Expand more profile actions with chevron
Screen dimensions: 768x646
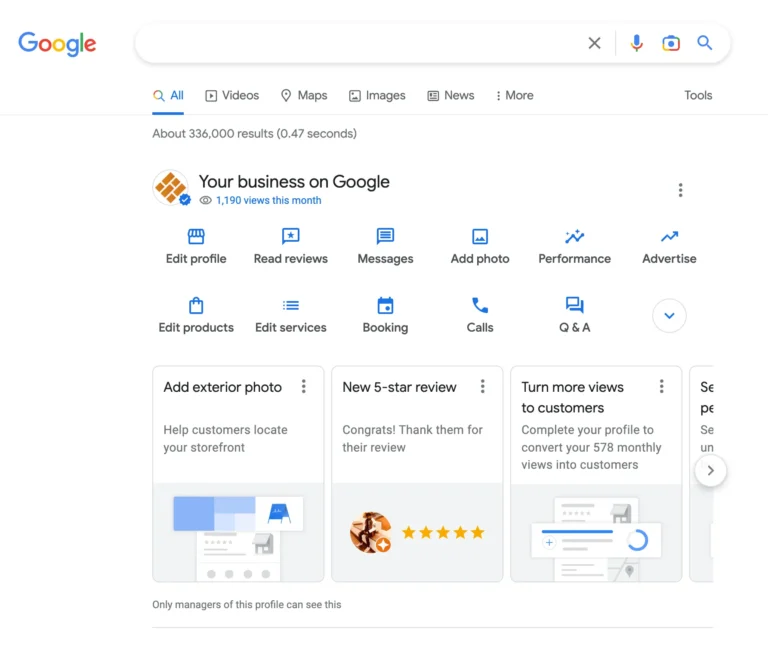669,315
